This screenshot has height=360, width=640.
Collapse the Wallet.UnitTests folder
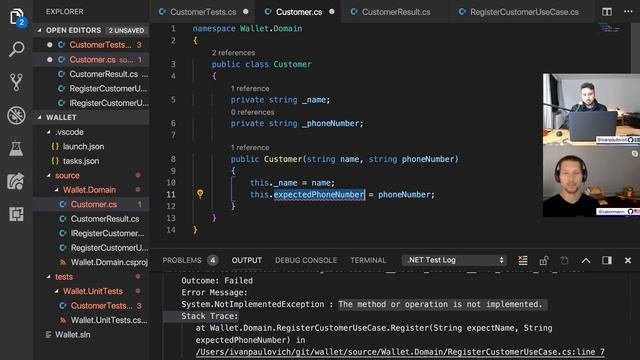[56, 291]
